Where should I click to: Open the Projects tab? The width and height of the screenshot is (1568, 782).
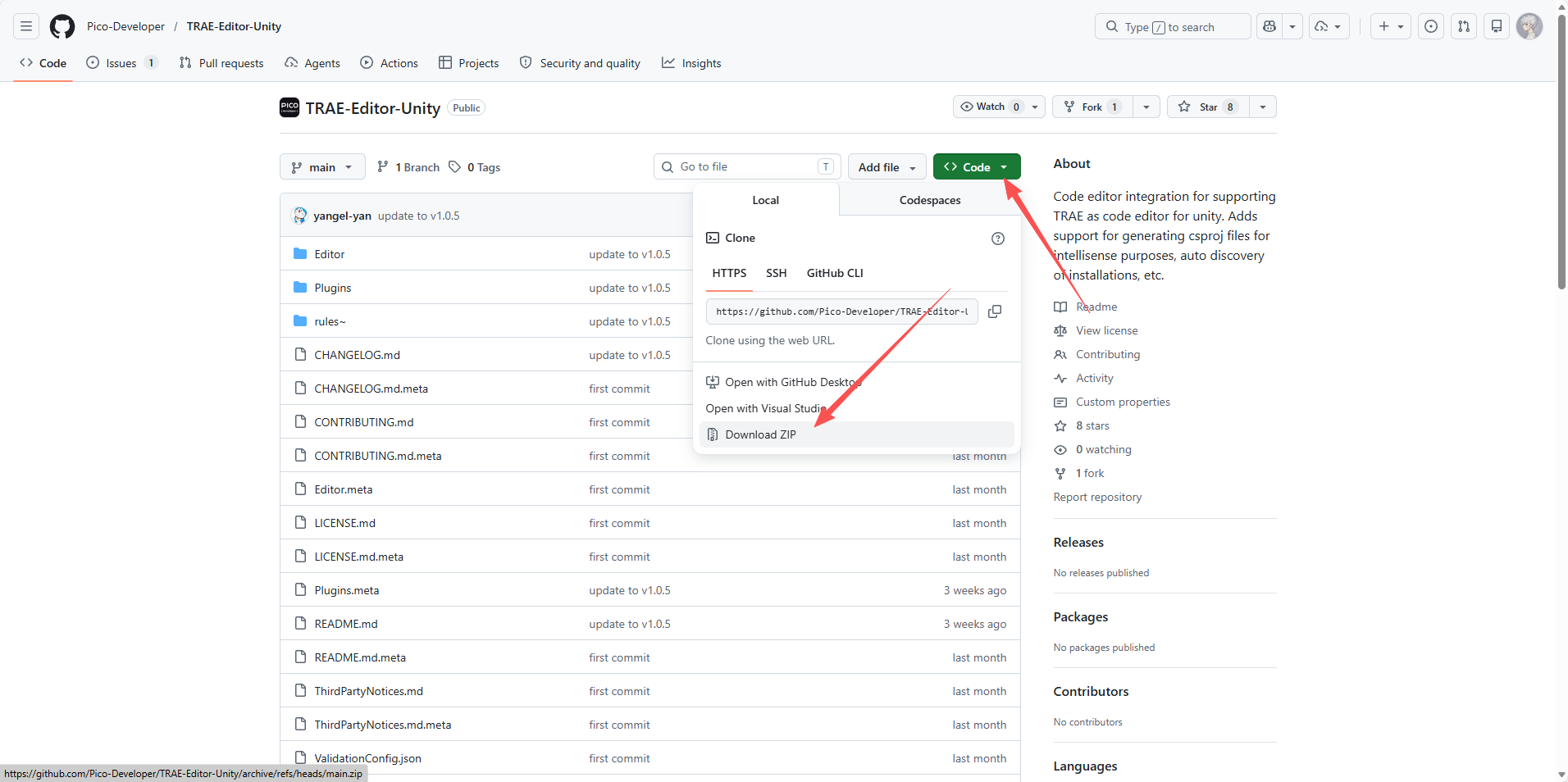point(469,63)
